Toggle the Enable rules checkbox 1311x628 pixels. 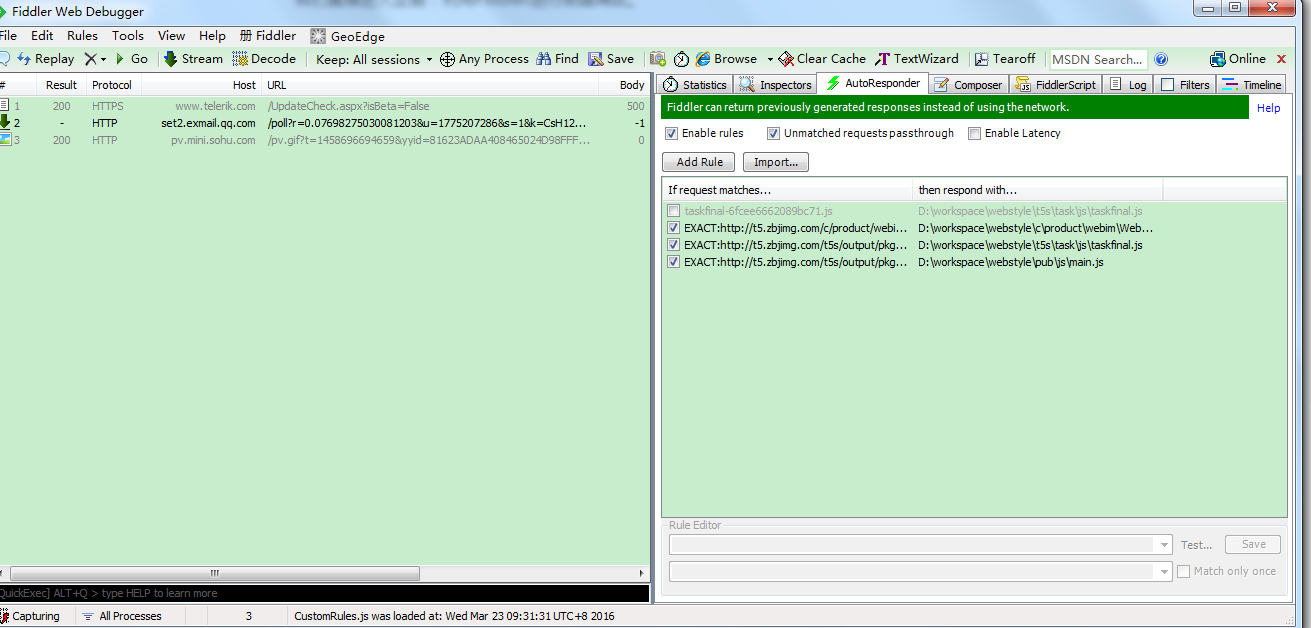point(672,133)
